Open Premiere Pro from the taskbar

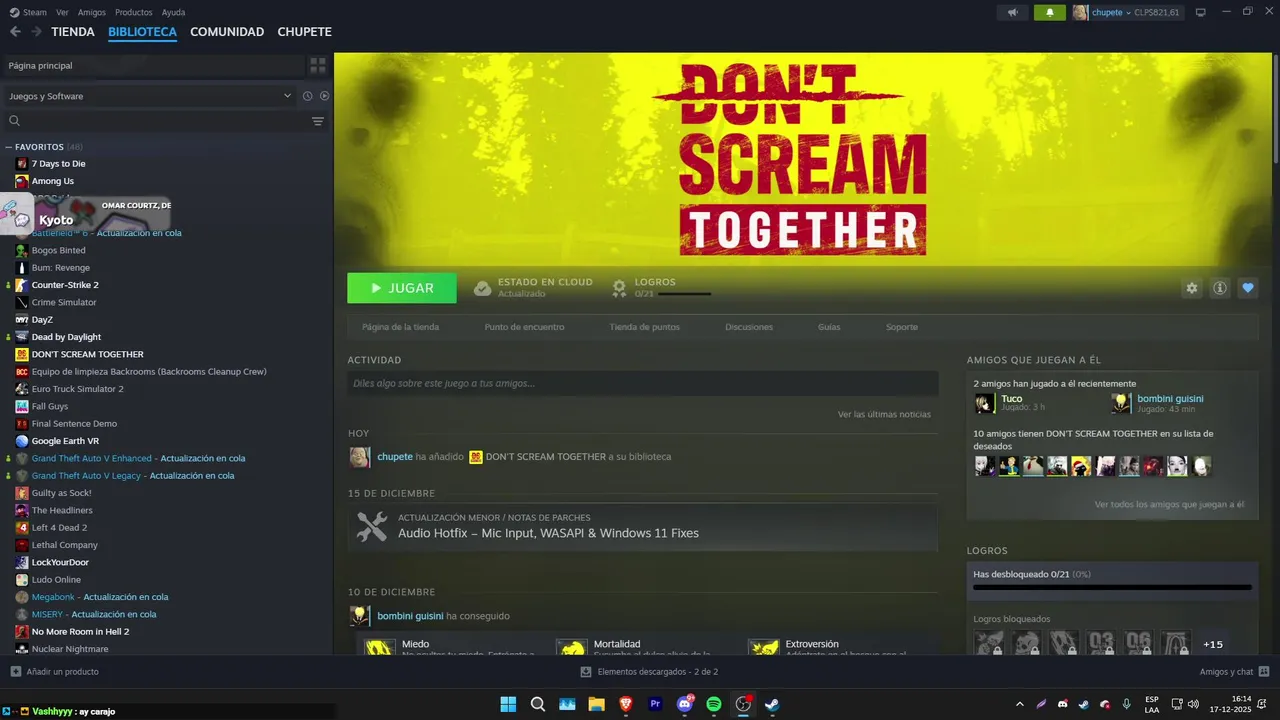coord(656,704)
